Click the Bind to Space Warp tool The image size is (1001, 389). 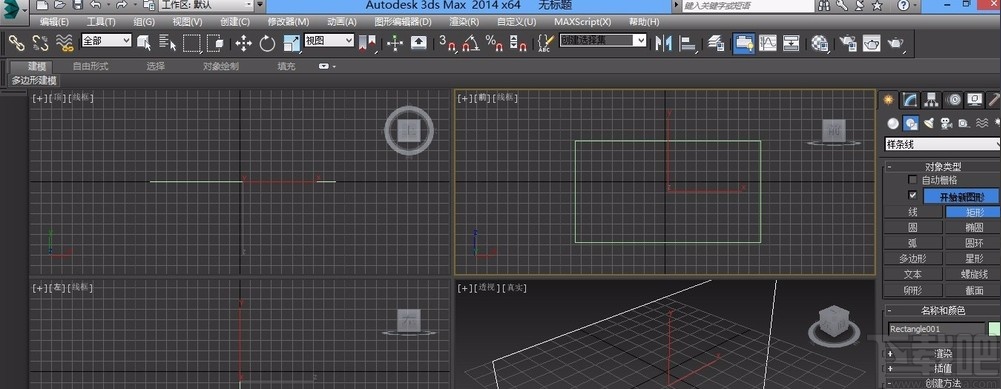(x=64, y=43)
